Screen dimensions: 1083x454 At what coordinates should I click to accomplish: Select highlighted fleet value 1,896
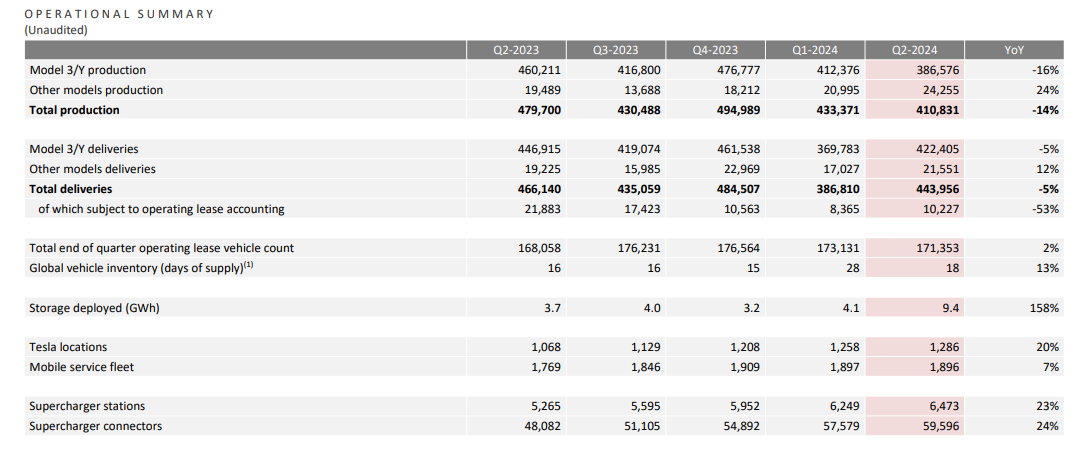(x=943, y=367)
